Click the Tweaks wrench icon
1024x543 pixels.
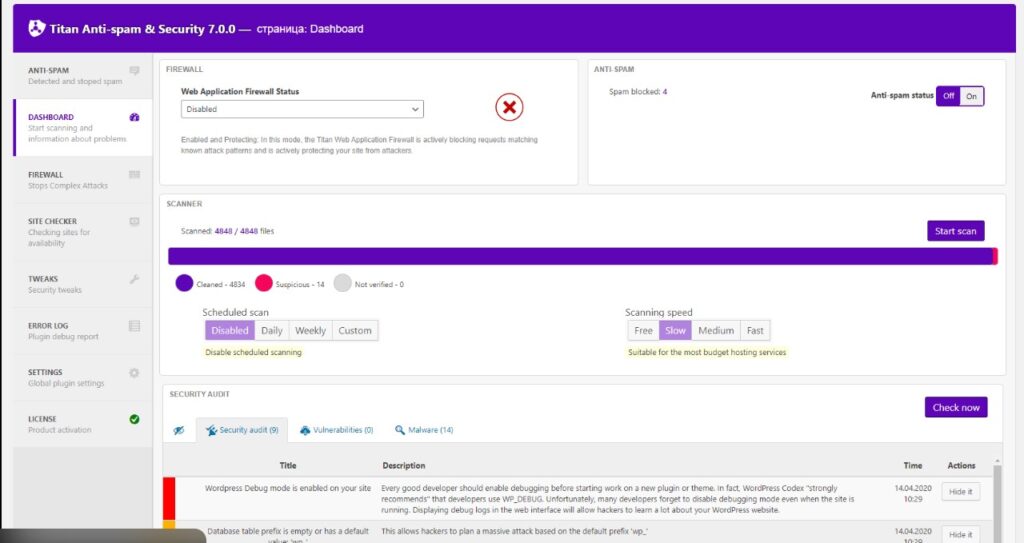click(x=134, y=279)
